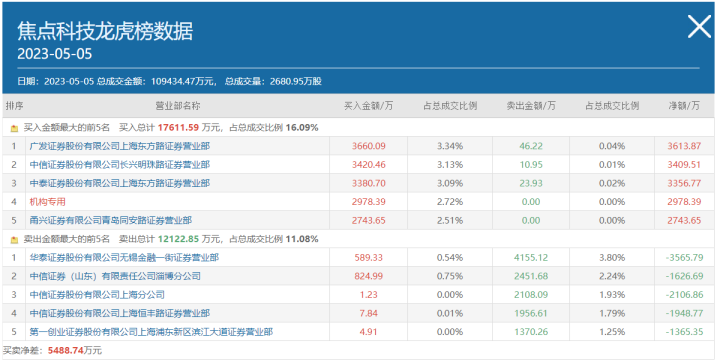Select the sell amount 2451.68

[x=531, y=276]
